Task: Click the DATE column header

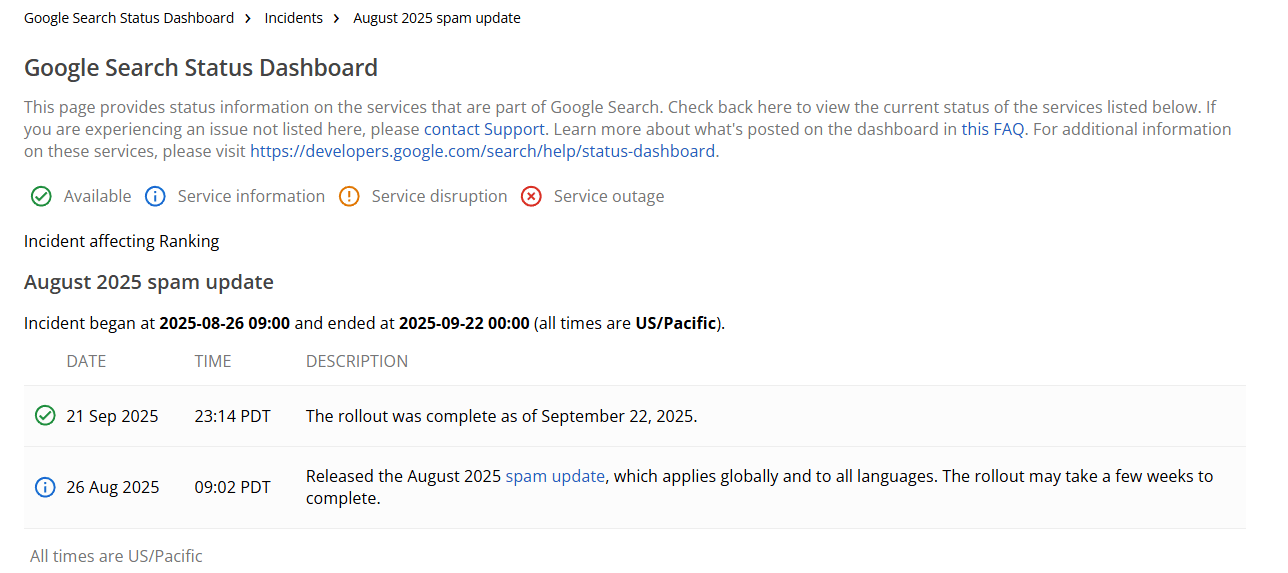Action: pyautogui.click(x=86, y=361)
